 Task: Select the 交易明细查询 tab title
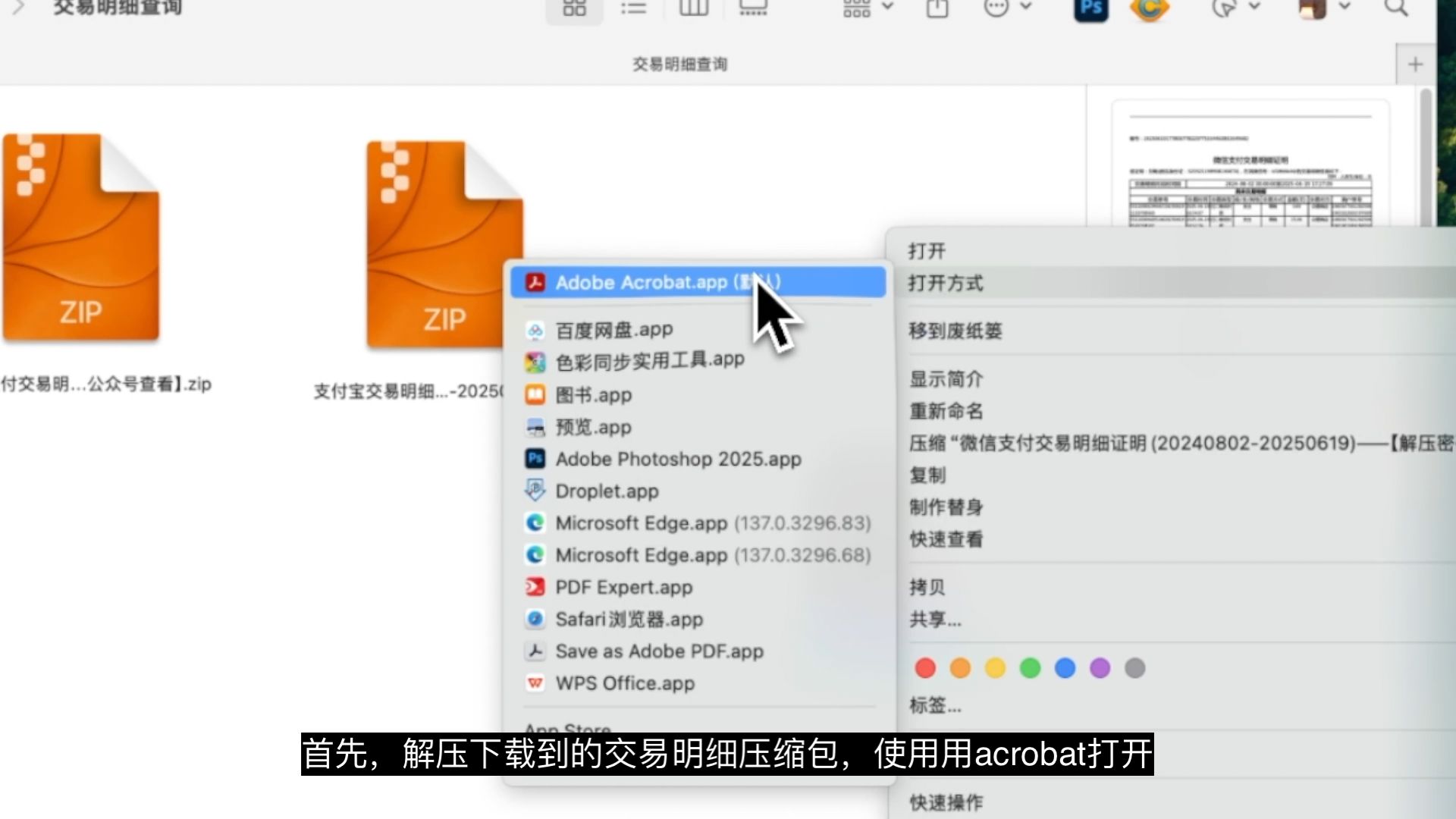(x=680, y=64)
